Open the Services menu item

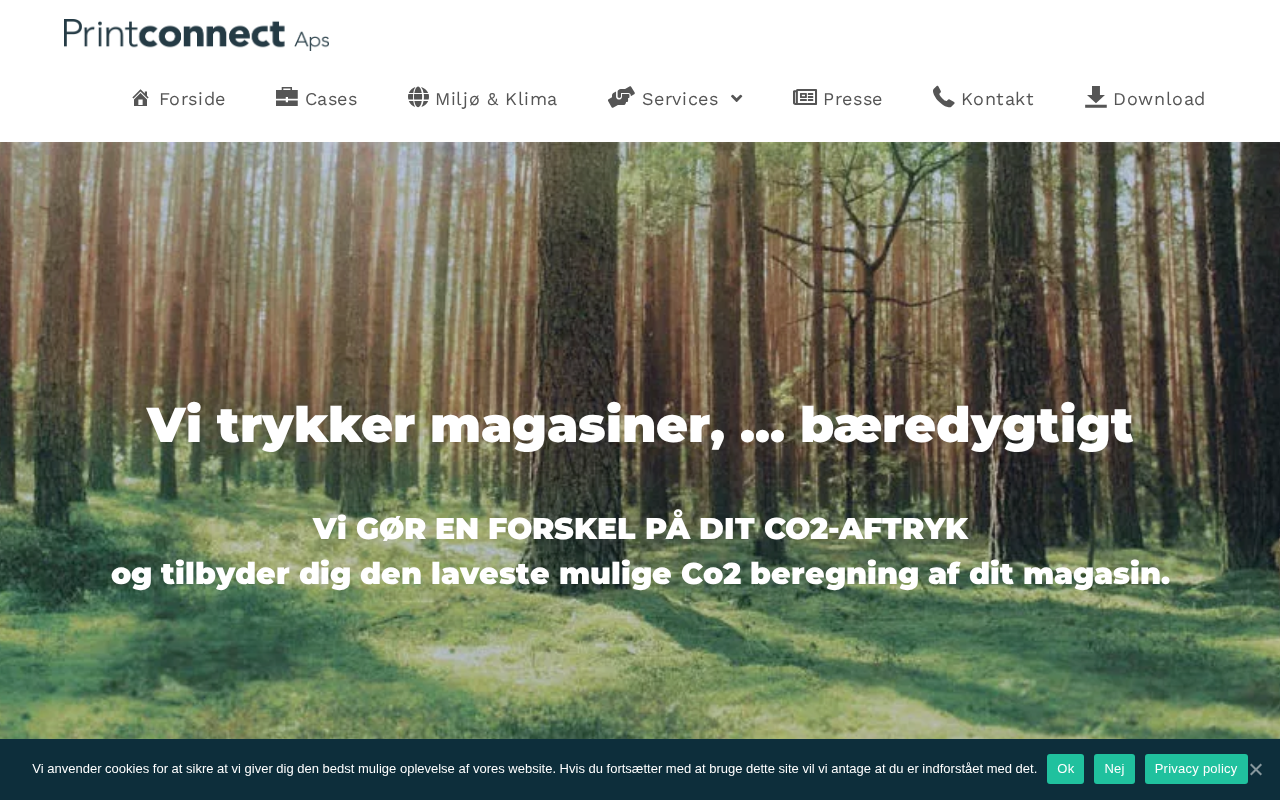[x=680, y=99]
